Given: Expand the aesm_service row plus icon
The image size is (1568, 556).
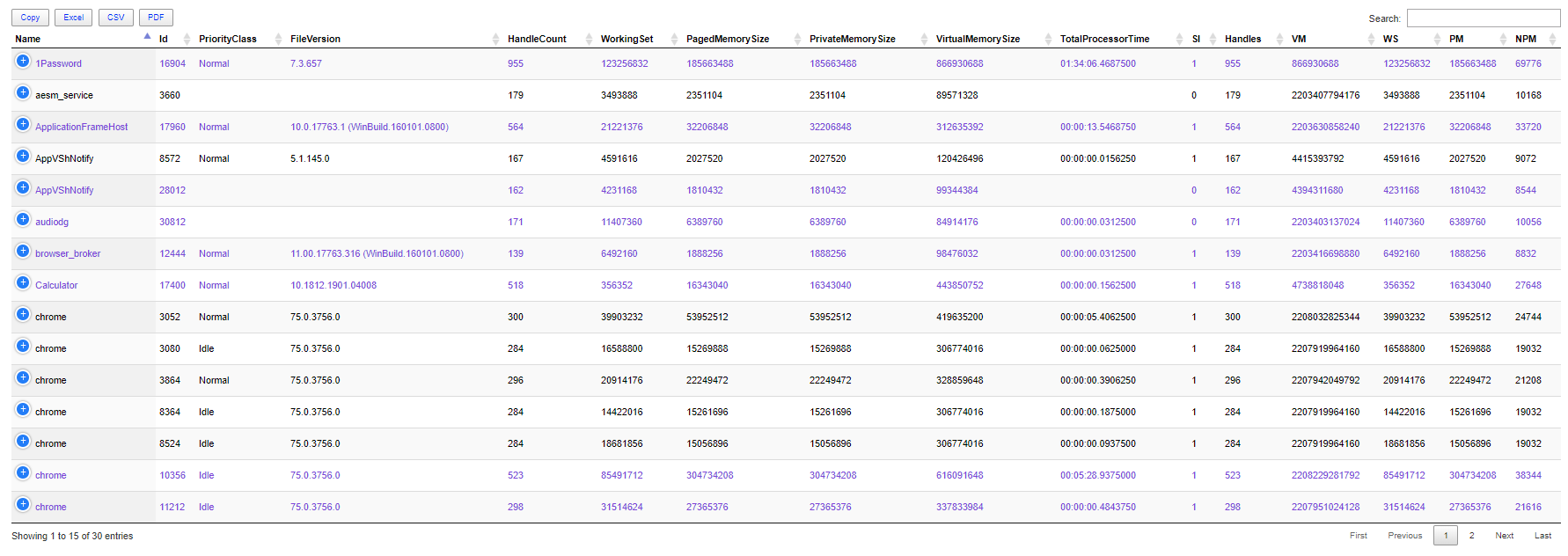Looking at the screenshot, I should point(23,93).
